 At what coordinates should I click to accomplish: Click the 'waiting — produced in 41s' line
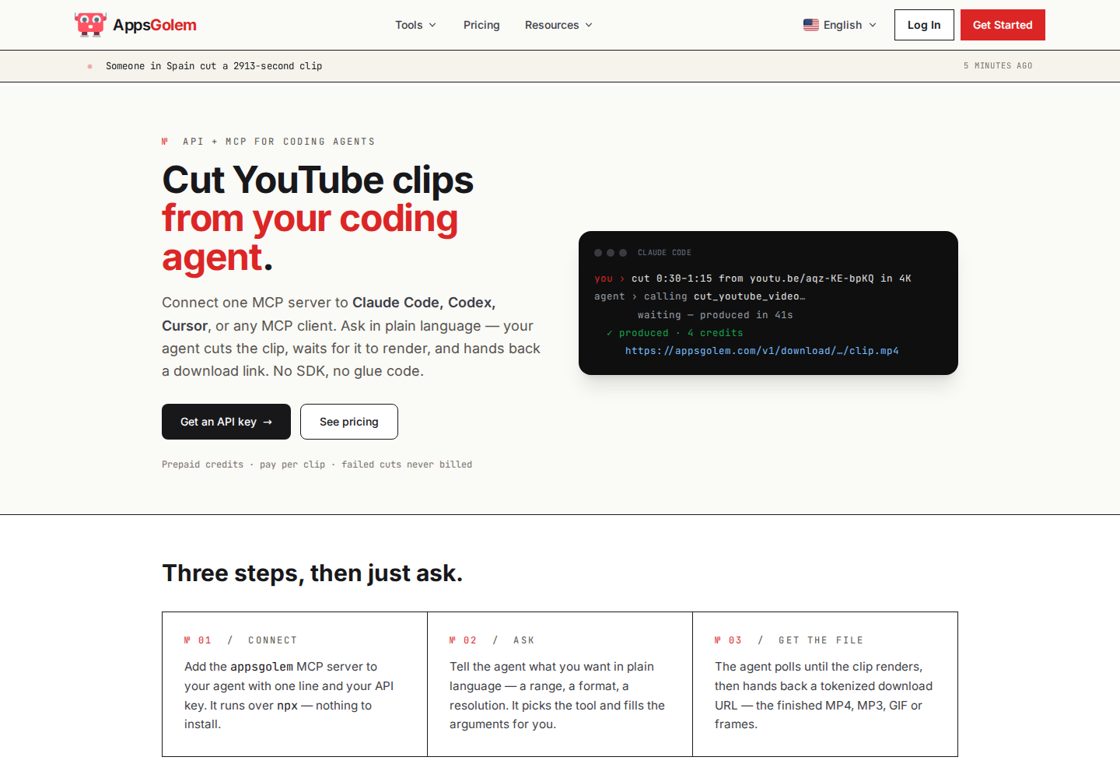pos(715,315)
